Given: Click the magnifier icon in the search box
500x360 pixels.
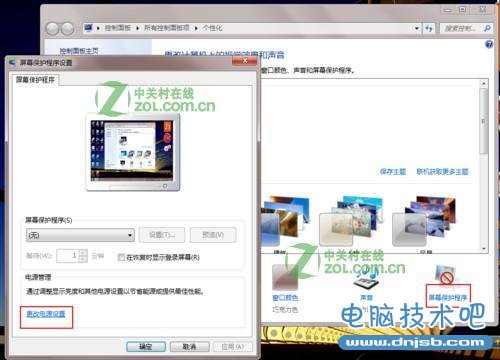Looking at the screenshot, I should 487,28.
